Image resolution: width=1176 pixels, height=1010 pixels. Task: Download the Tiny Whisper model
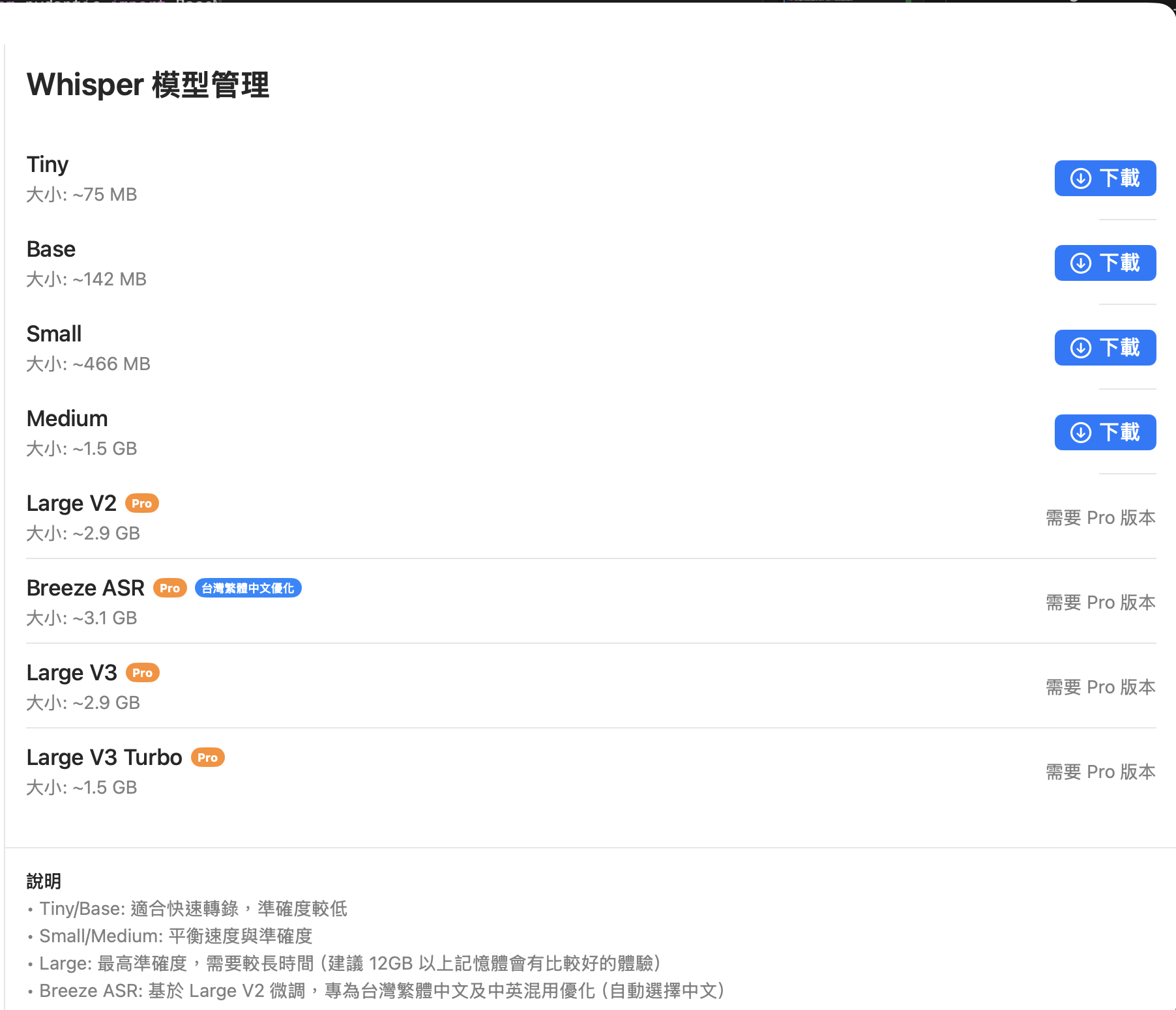pos(1105,178)
